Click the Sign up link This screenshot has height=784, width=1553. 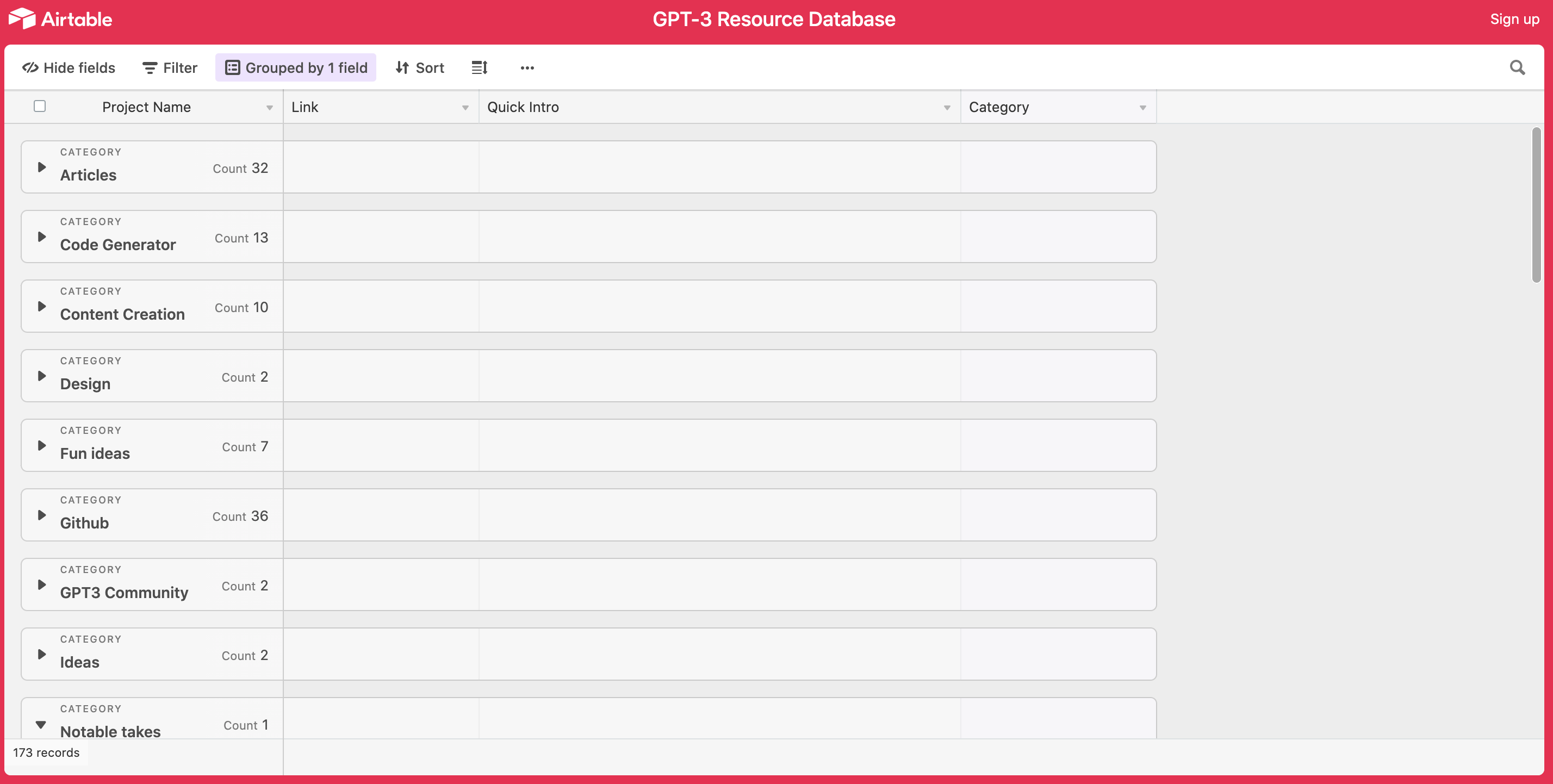pyautogui.click(x=1514, y=18)
